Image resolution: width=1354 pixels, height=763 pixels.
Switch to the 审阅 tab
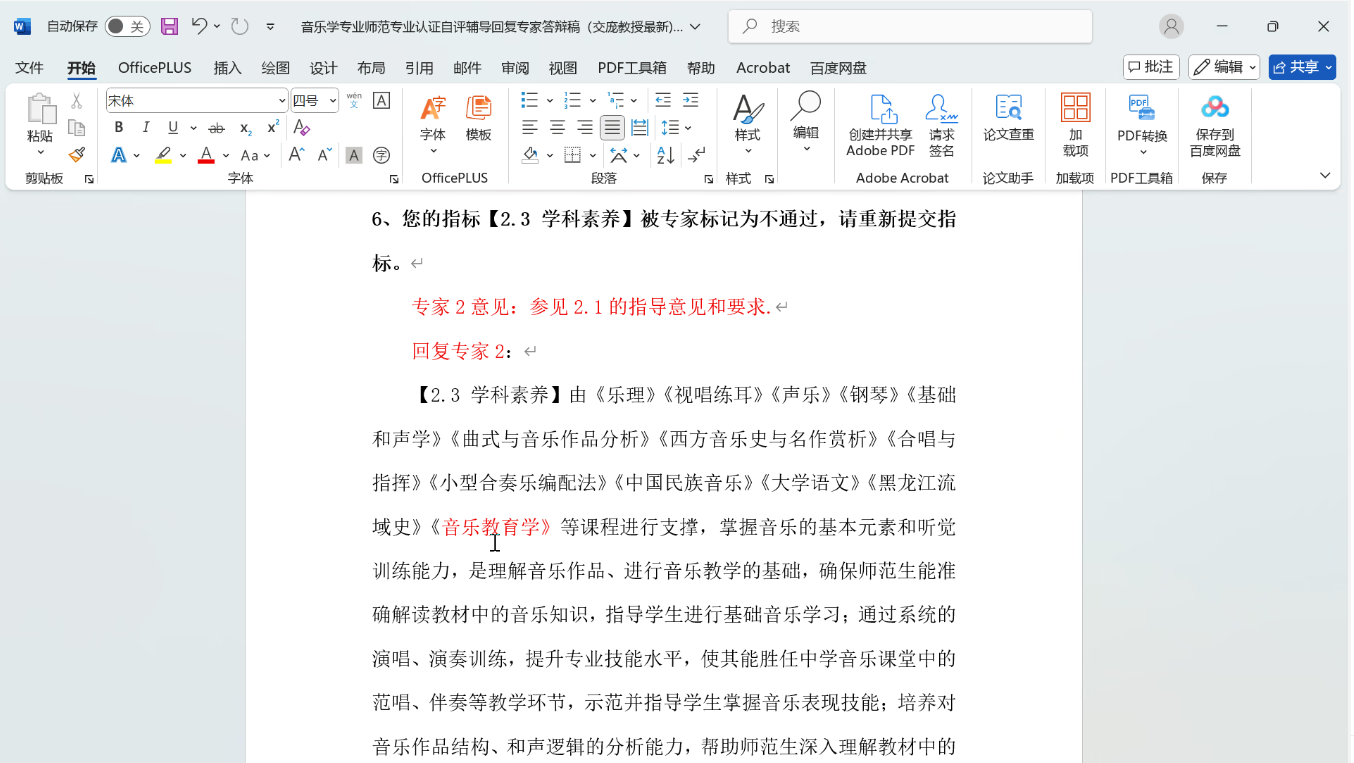point(515,68)
